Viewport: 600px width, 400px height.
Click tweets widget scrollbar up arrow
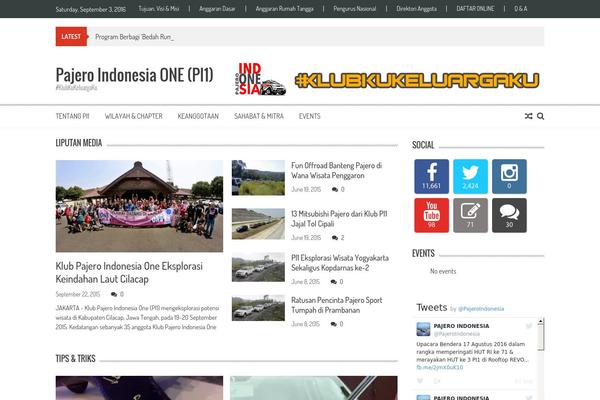[540, 322]
